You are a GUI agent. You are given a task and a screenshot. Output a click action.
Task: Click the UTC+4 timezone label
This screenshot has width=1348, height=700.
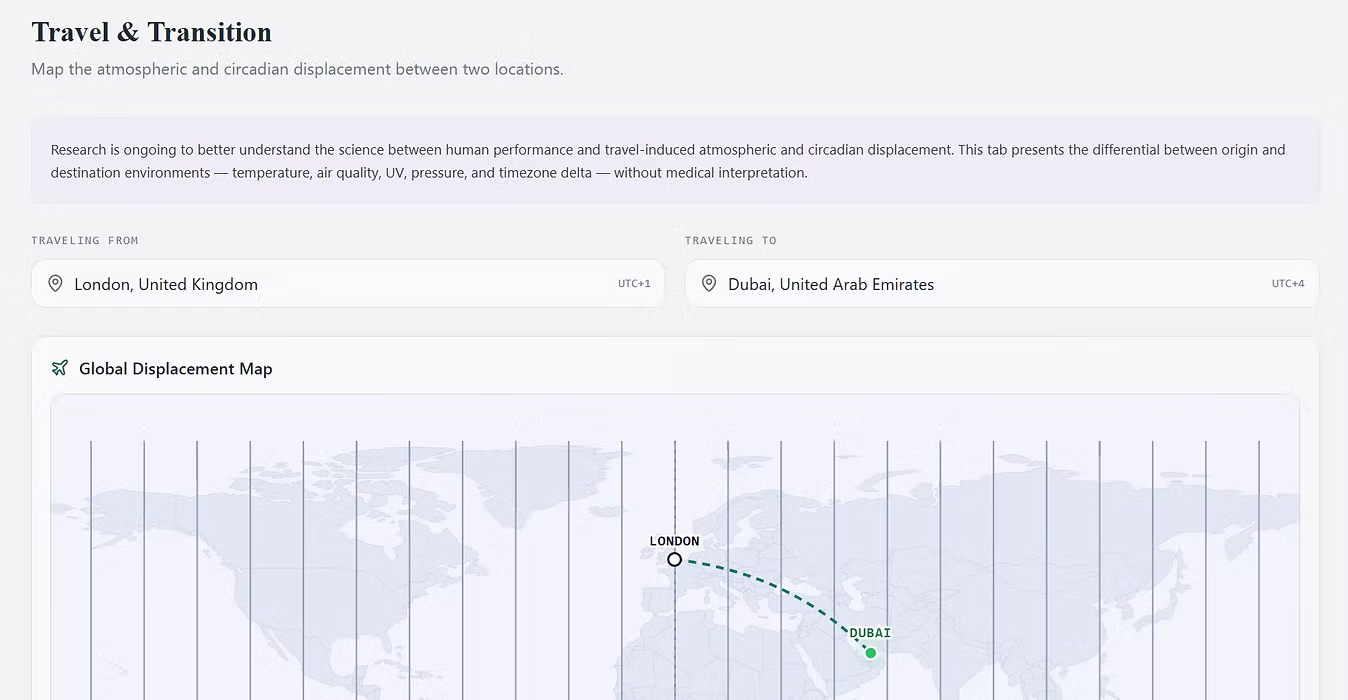coord(1288,284)
